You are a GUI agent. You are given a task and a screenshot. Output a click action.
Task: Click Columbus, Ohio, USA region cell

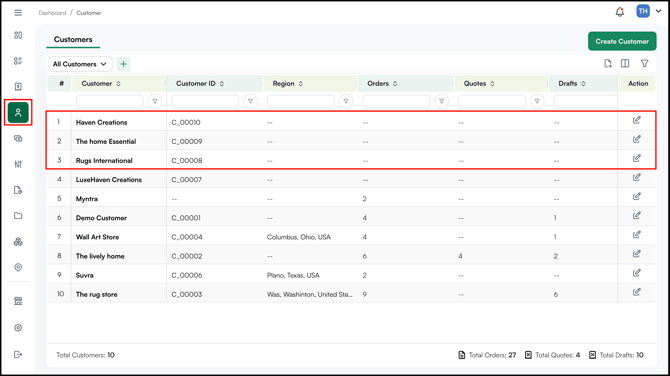pos(299,237)
